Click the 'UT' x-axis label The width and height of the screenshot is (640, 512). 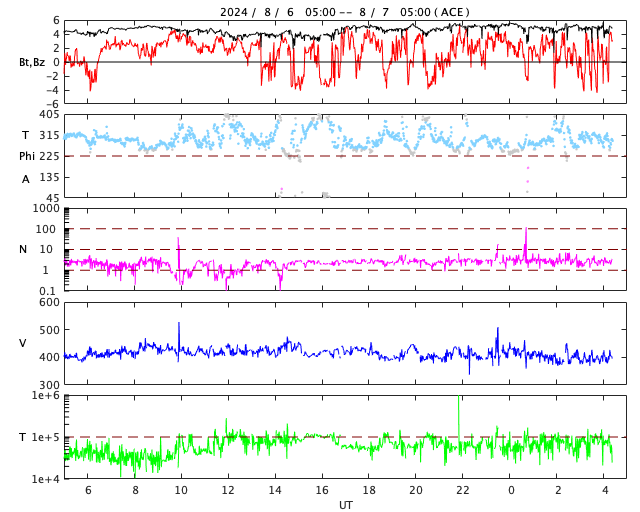[x=345, y=505]
